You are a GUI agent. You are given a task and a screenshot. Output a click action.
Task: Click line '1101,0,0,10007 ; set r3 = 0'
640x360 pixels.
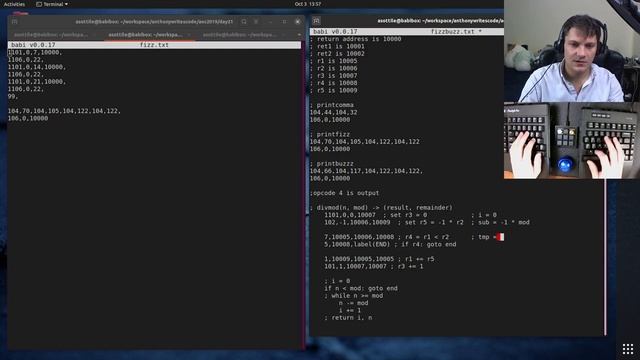(x=376, y=215)
